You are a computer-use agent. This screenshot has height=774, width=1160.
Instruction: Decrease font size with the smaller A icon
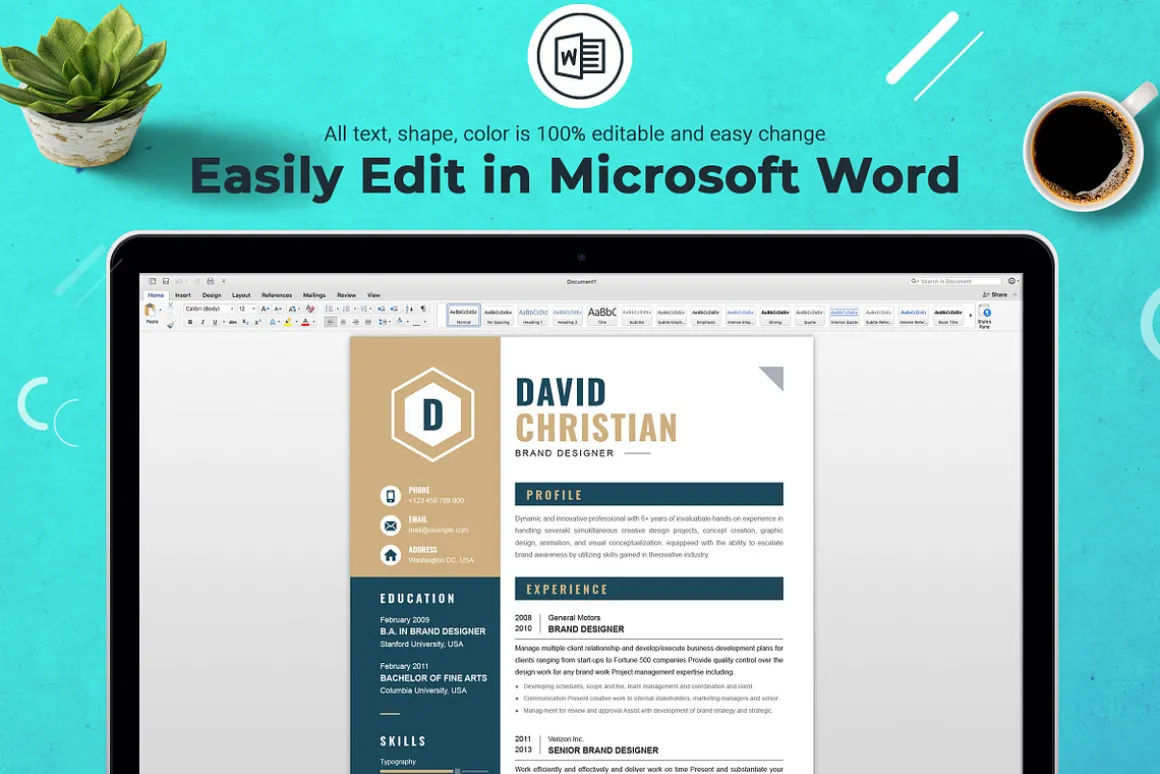point(277,309)
